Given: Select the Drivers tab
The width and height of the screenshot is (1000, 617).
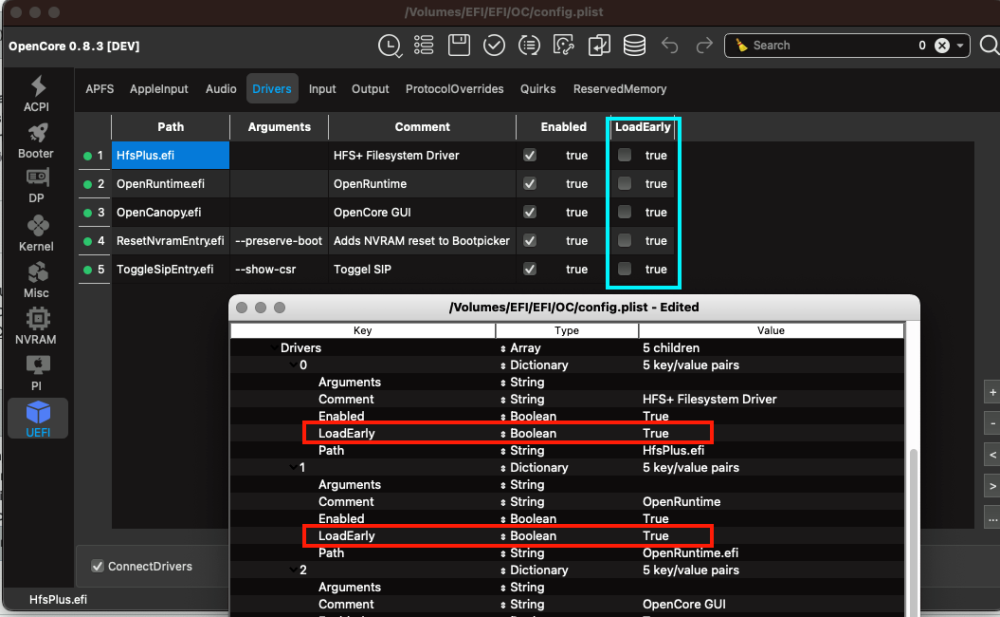Looking at the screenshot, I should (272, 89).
